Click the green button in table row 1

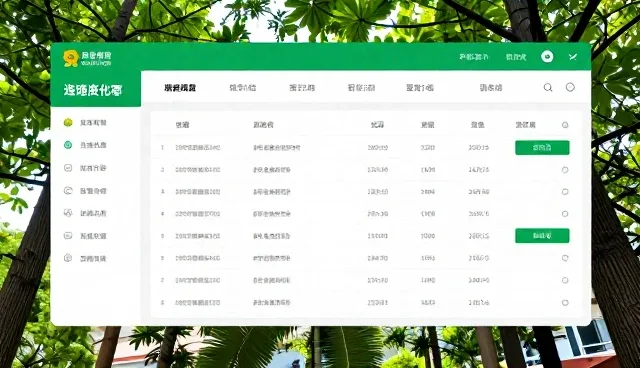[542, 148]
